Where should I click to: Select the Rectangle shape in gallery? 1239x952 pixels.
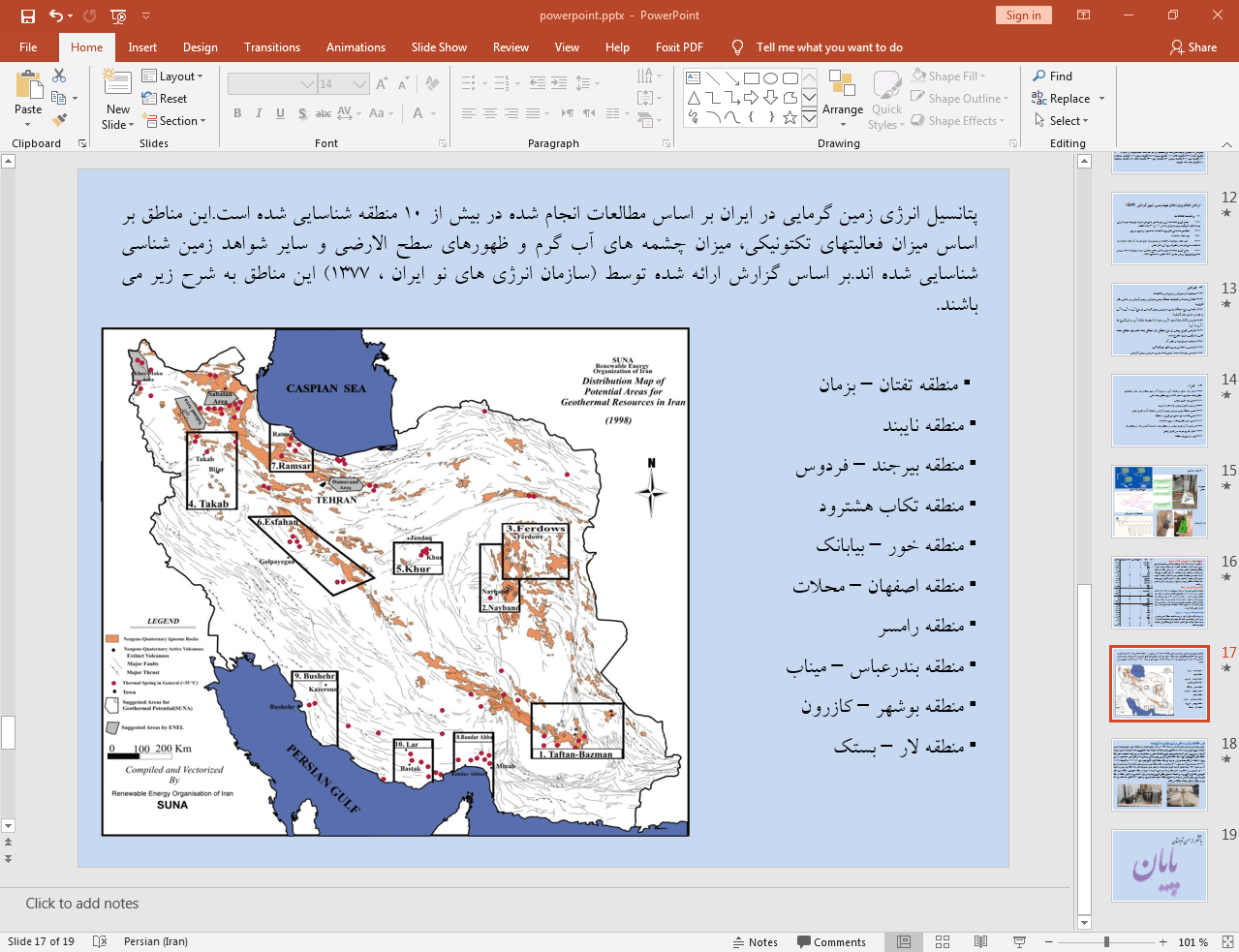[752, 78]
